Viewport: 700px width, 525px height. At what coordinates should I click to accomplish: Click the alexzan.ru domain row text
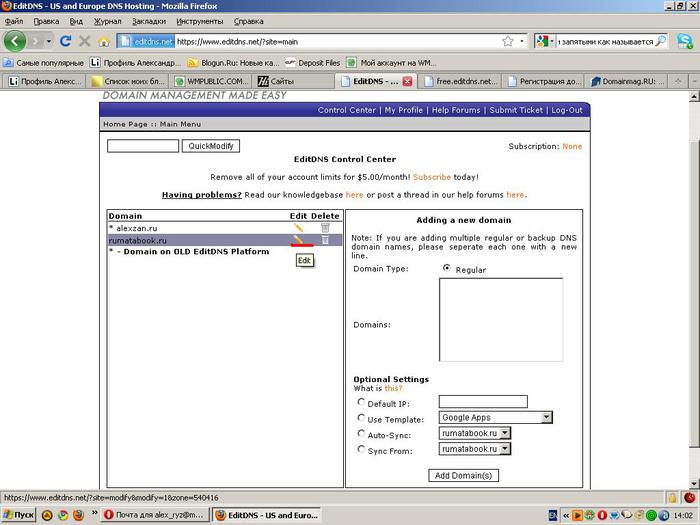(x=137, y=228)
